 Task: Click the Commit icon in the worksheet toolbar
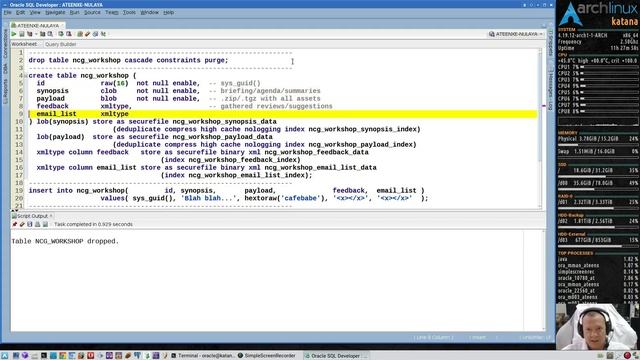coord(61,34)
